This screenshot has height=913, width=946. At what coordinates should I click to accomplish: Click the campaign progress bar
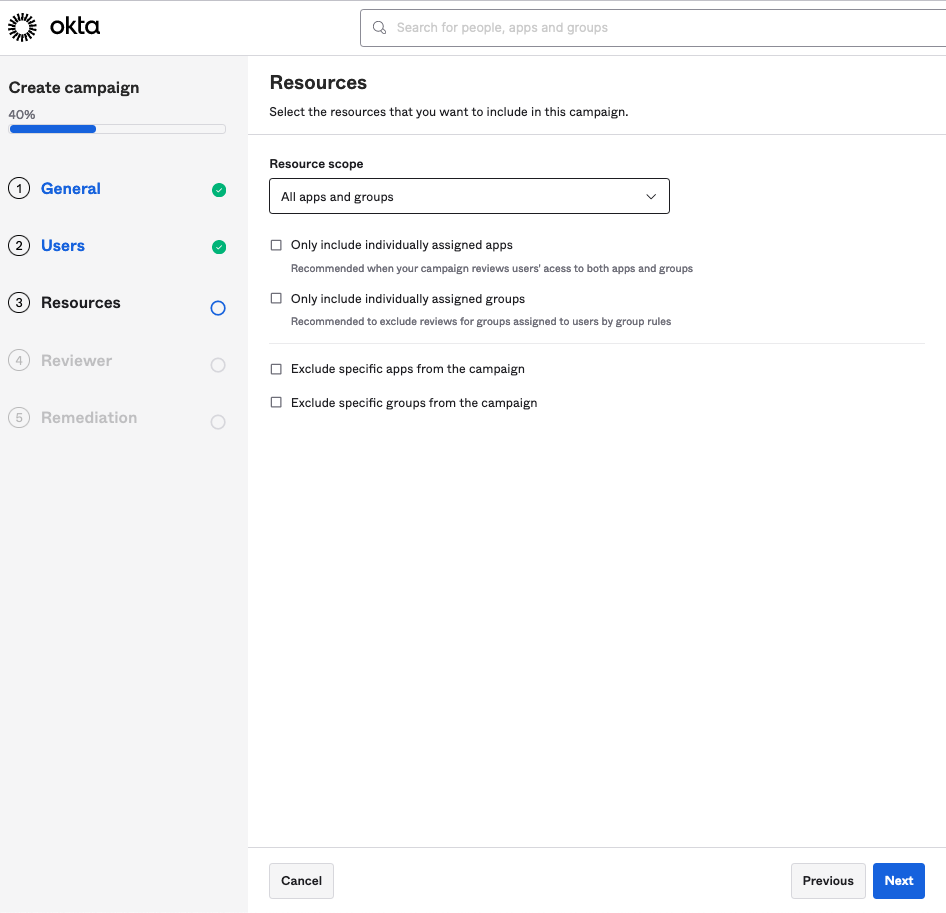point(117,129)
